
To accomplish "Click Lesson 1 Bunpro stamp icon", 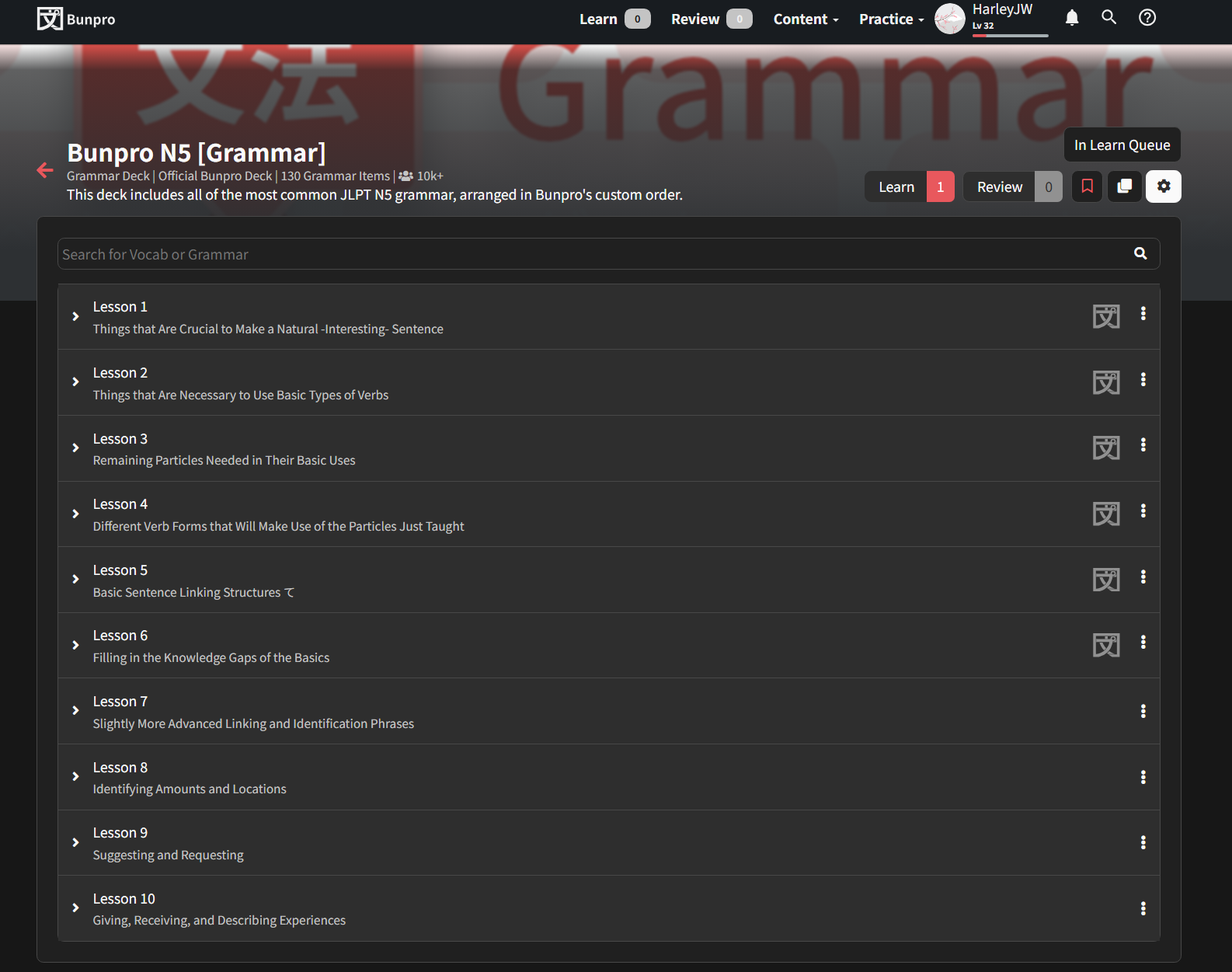I will 1106,316.
